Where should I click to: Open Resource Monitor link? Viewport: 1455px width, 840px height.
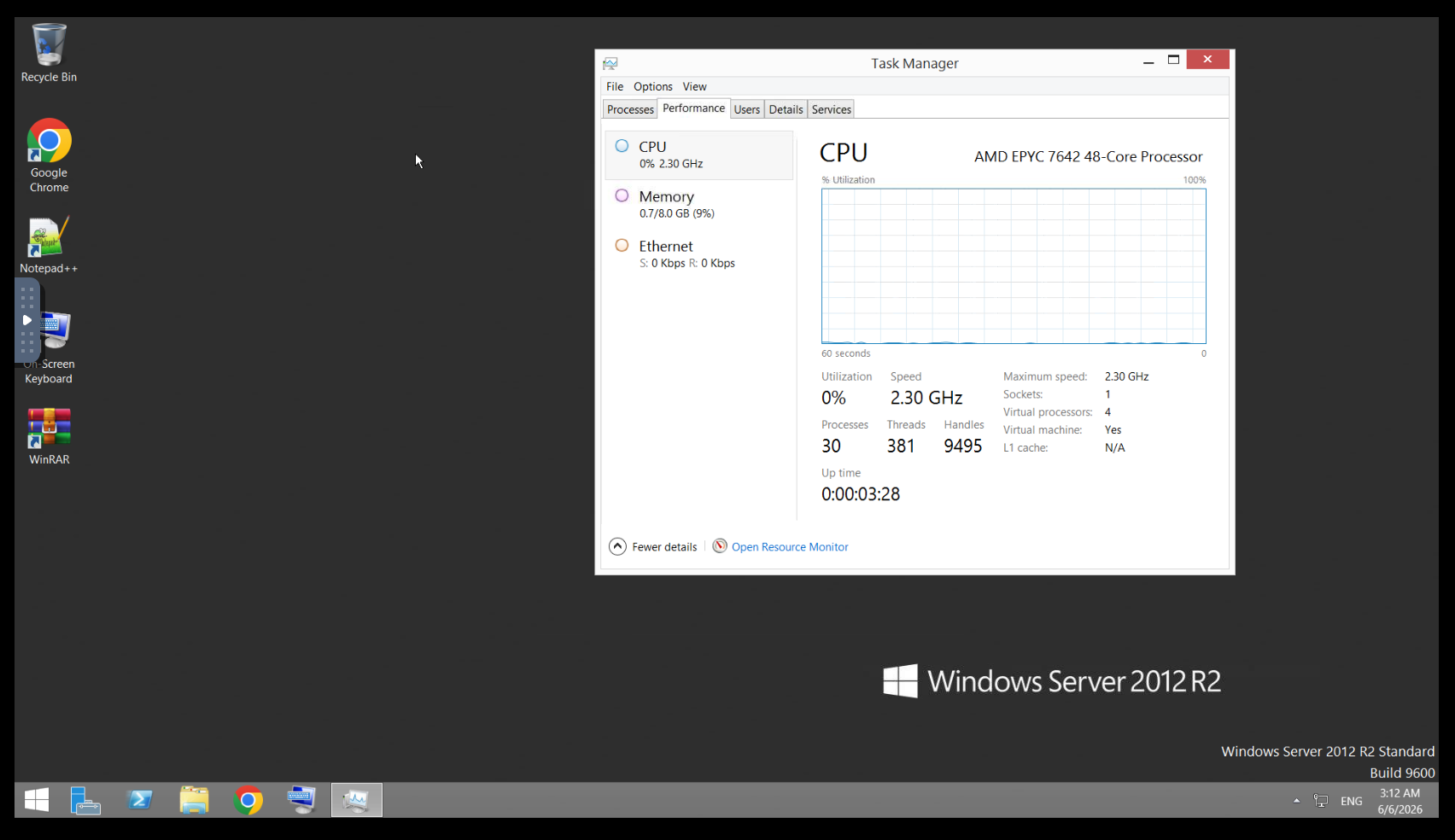(x=790, y=547)
